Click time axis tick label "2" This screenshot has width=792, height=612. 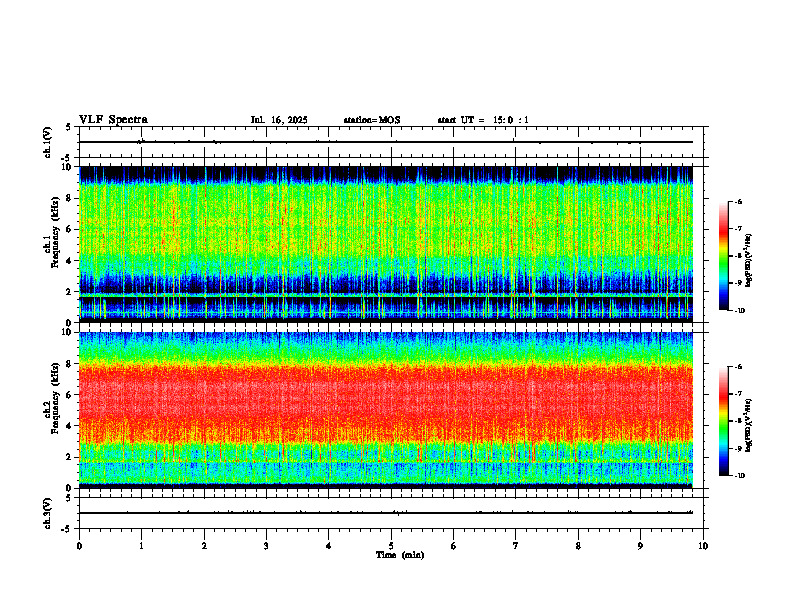pos(204,546)
